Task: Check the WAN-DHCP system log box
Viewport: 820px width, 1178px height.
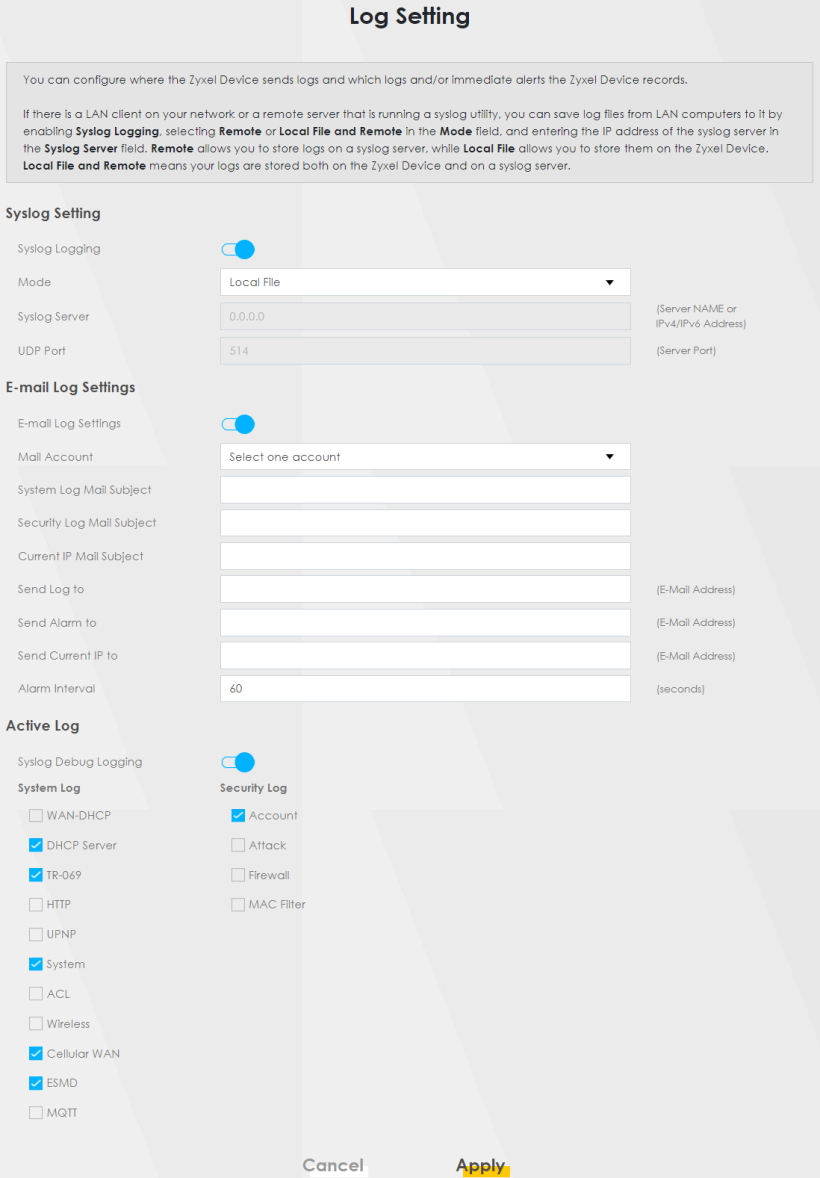Action: tap(37, 816)
